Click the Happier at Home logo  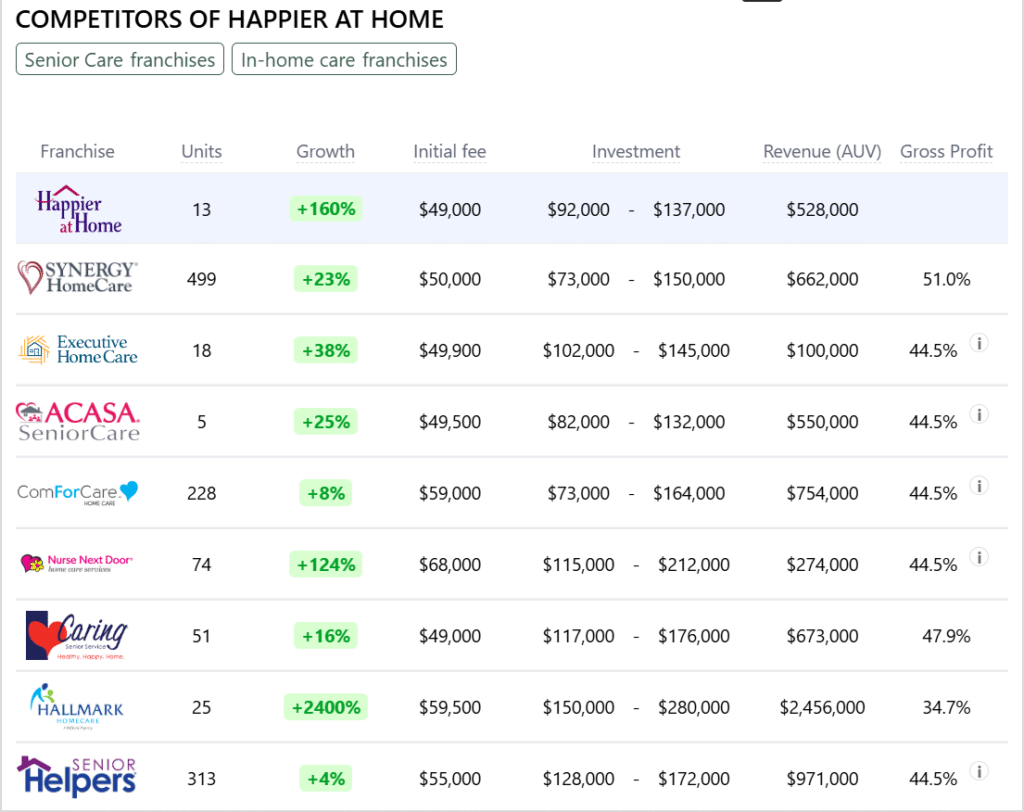(x=78, y=210)
